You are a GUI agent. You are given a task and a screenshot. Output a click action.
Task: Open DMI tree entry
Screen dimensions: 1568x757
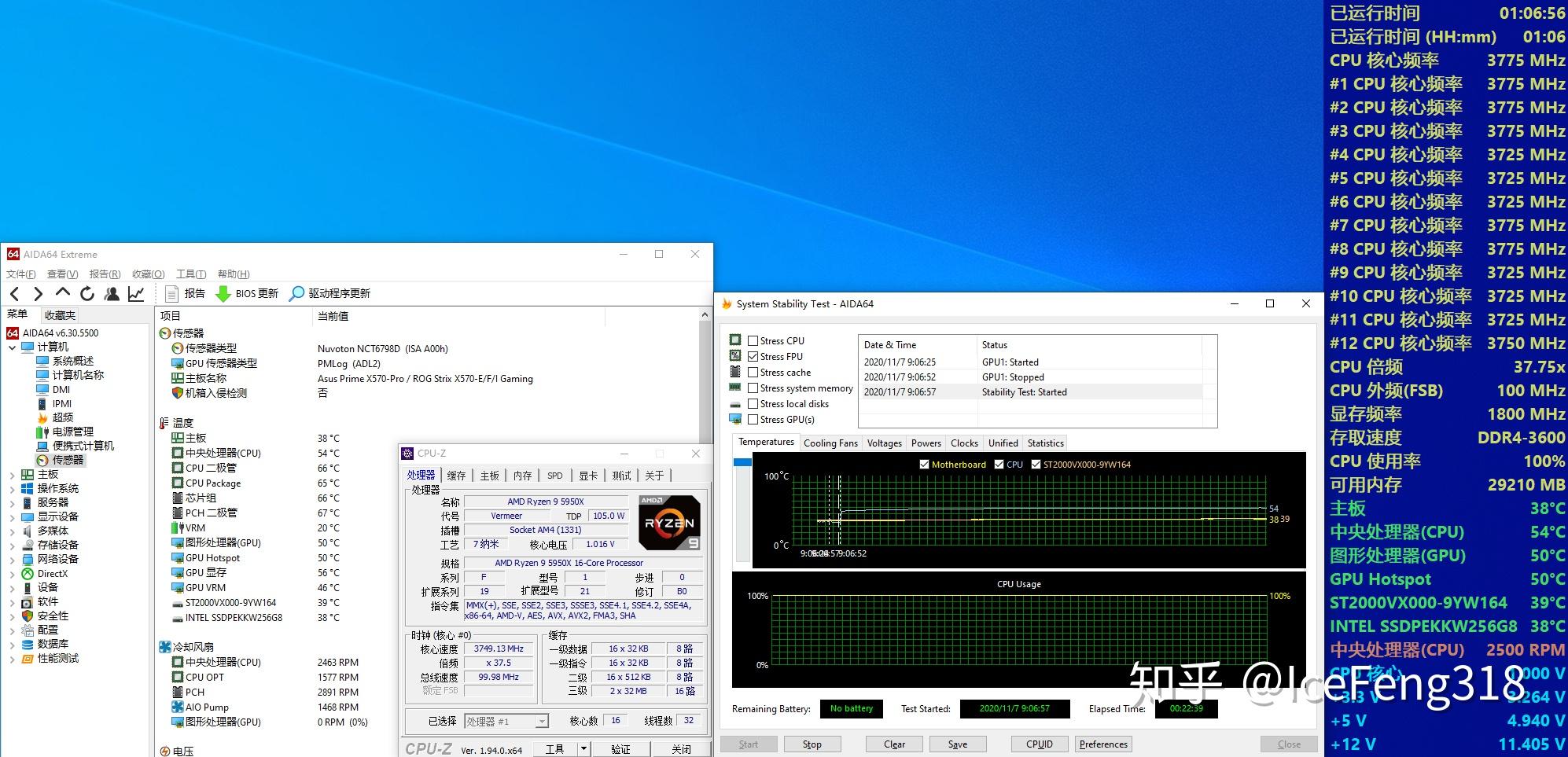[x=61, y=390]
